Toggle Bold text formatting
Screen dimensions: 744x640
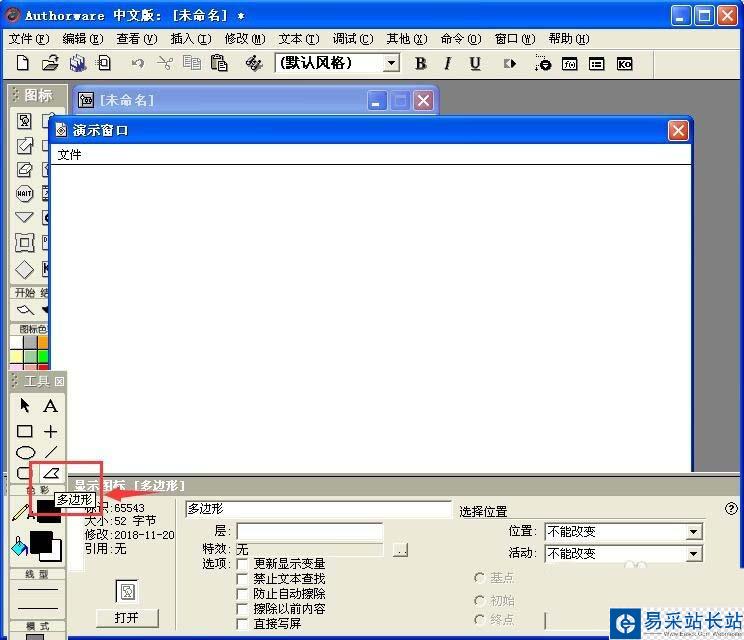click(420, 64)
